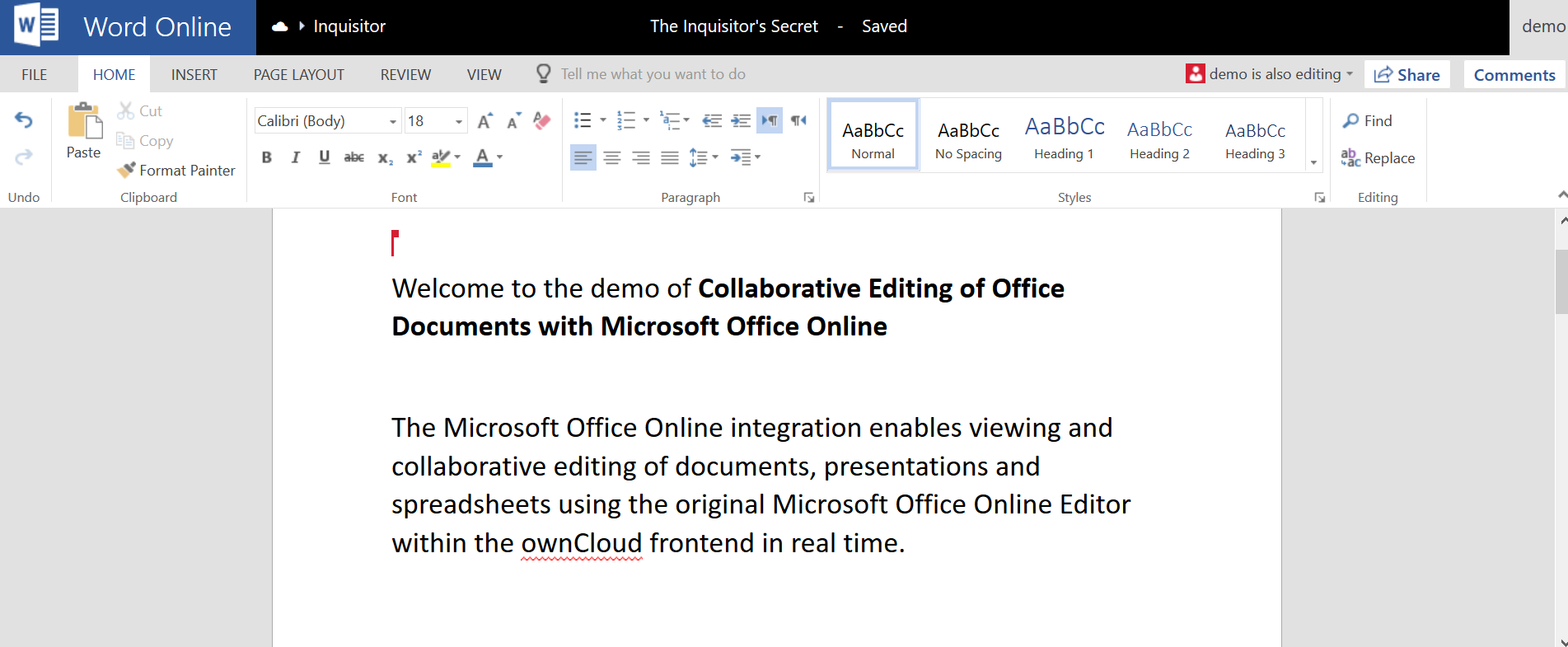1568x647 pixels.
Task: Apply yellow text highlight color
Action: tap(441, 157)
